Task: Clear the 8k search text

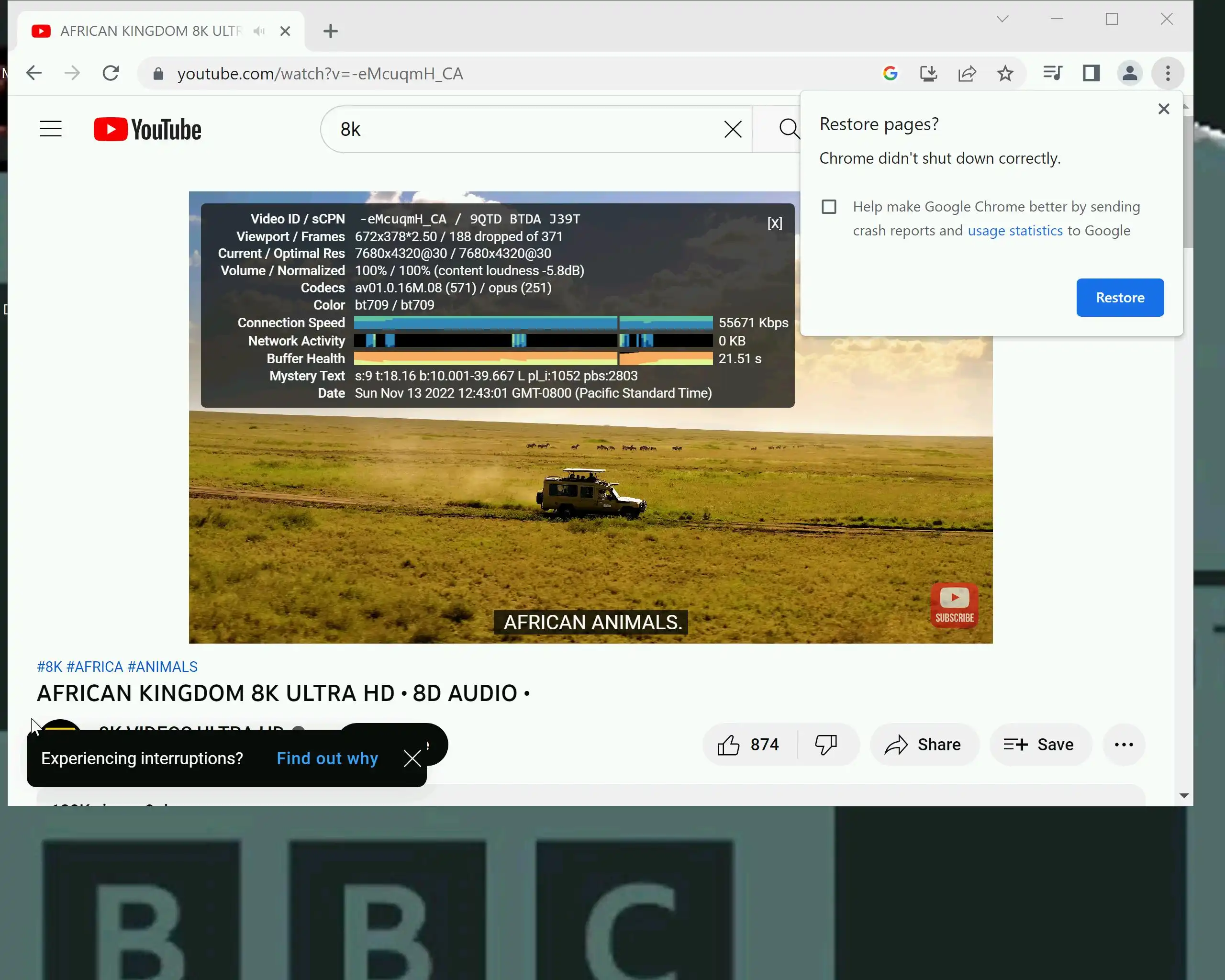Action: point(733,130)
